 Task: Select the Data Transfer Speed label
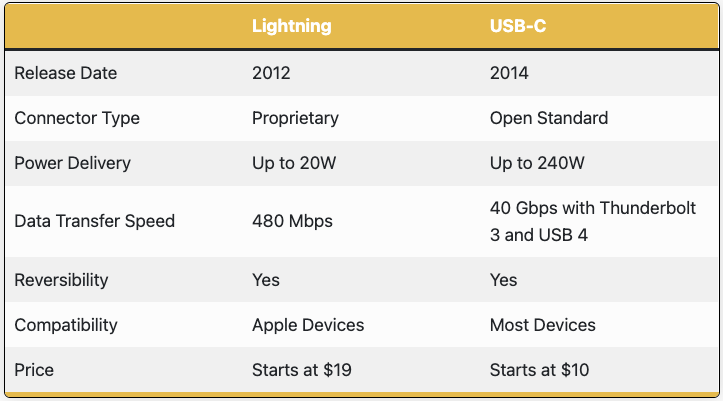click(x=94, y=221)
